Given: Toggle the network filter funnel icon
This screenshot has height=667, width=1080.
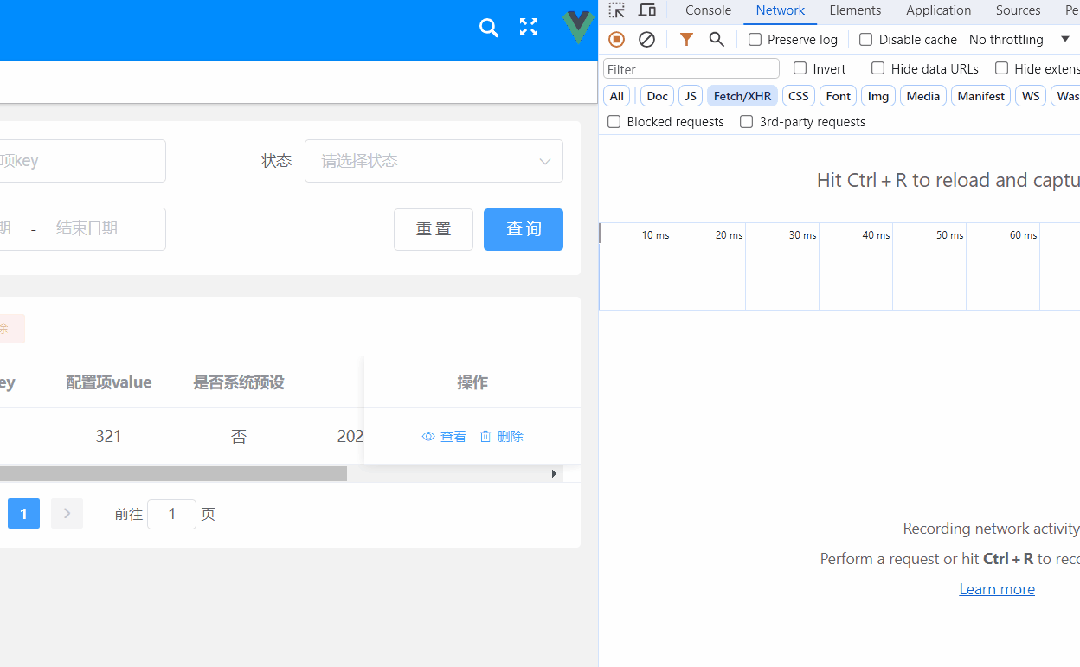Looking at the screenshot, I should 686,39.
